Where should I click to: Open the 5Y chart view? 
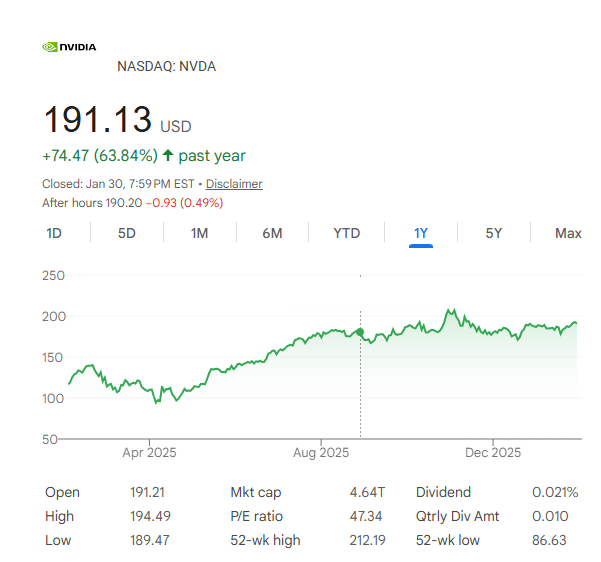tap(494, 233)
